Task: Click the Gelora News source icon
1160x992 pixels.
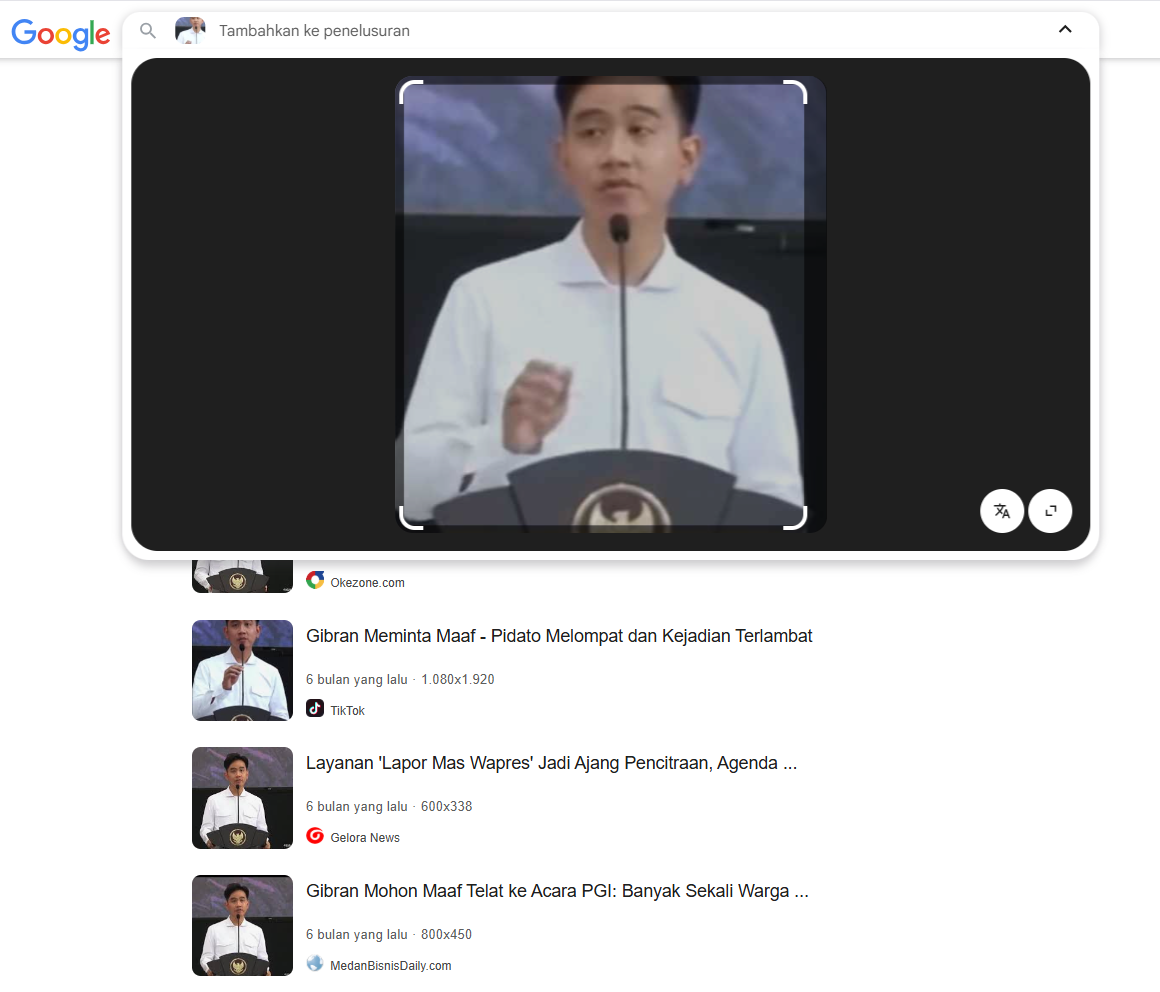Action: [x=315, y=836]
